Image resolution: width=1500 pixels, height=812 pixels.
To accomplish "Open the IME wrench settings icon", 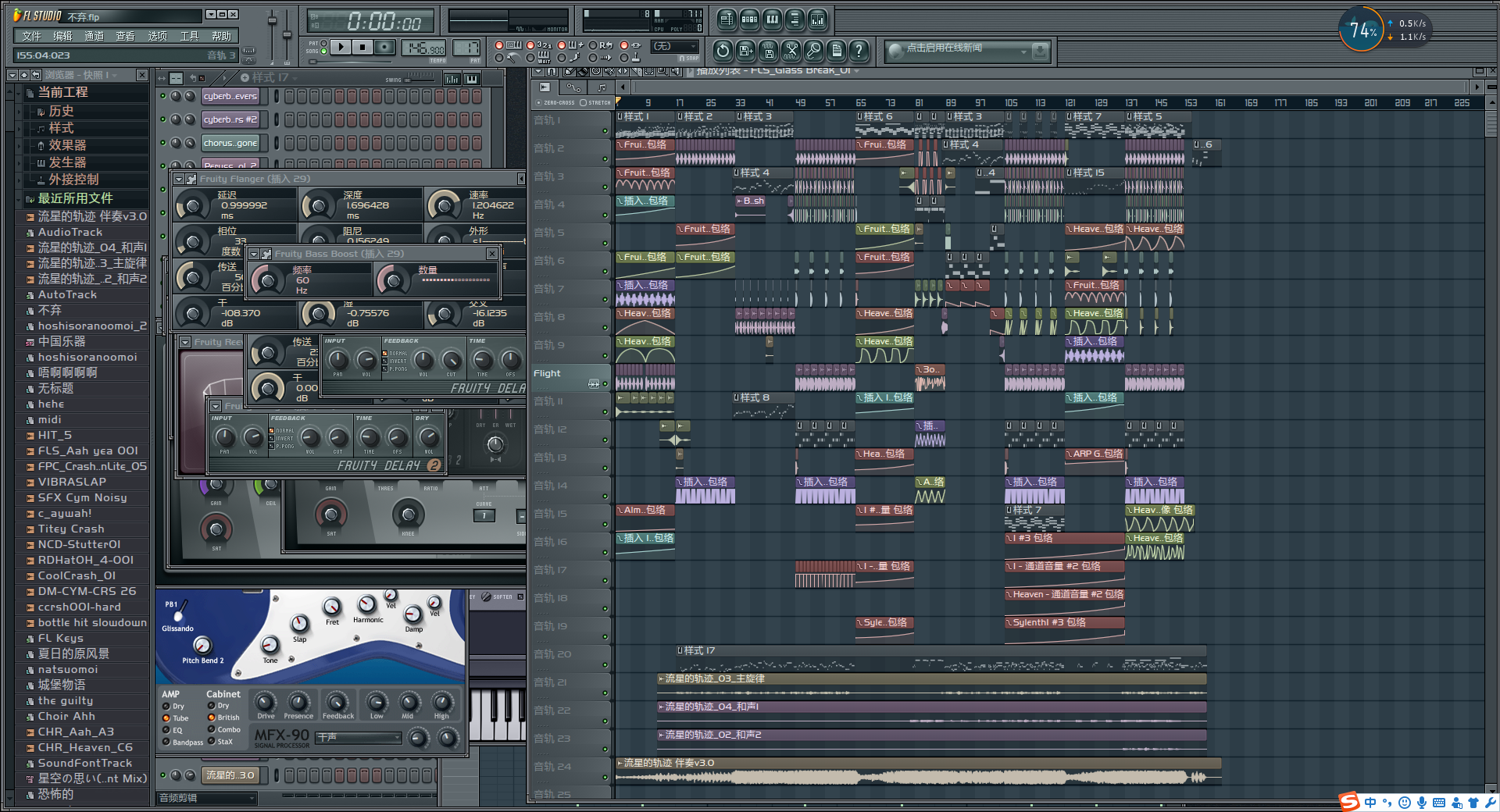I will point(1491,803).
